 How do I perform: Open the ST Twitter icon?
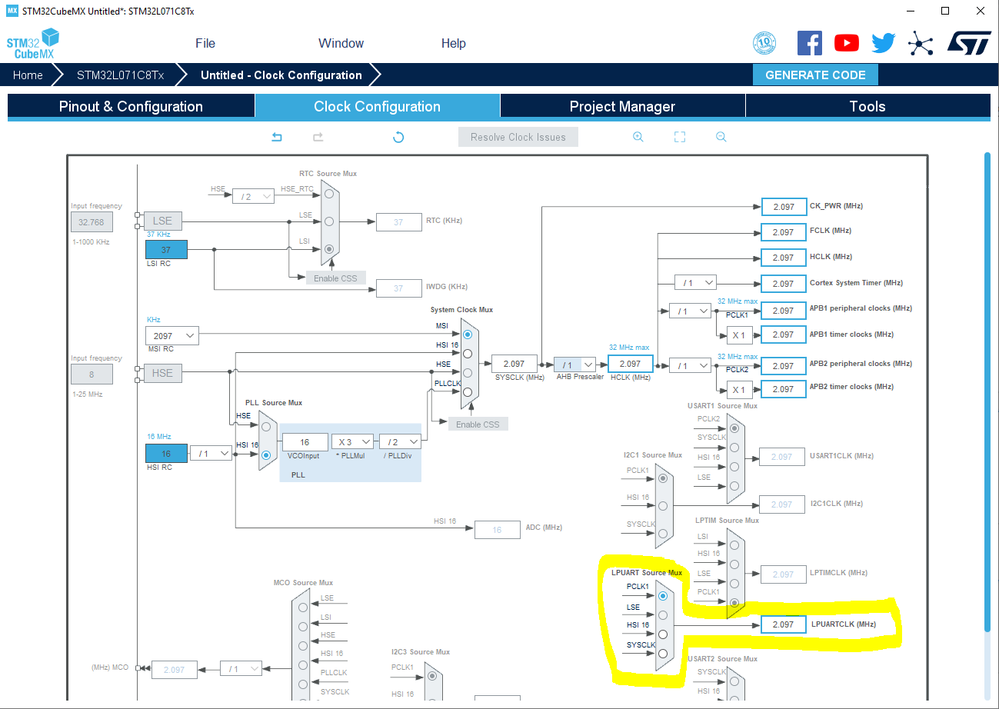click(x=883, y=43)
